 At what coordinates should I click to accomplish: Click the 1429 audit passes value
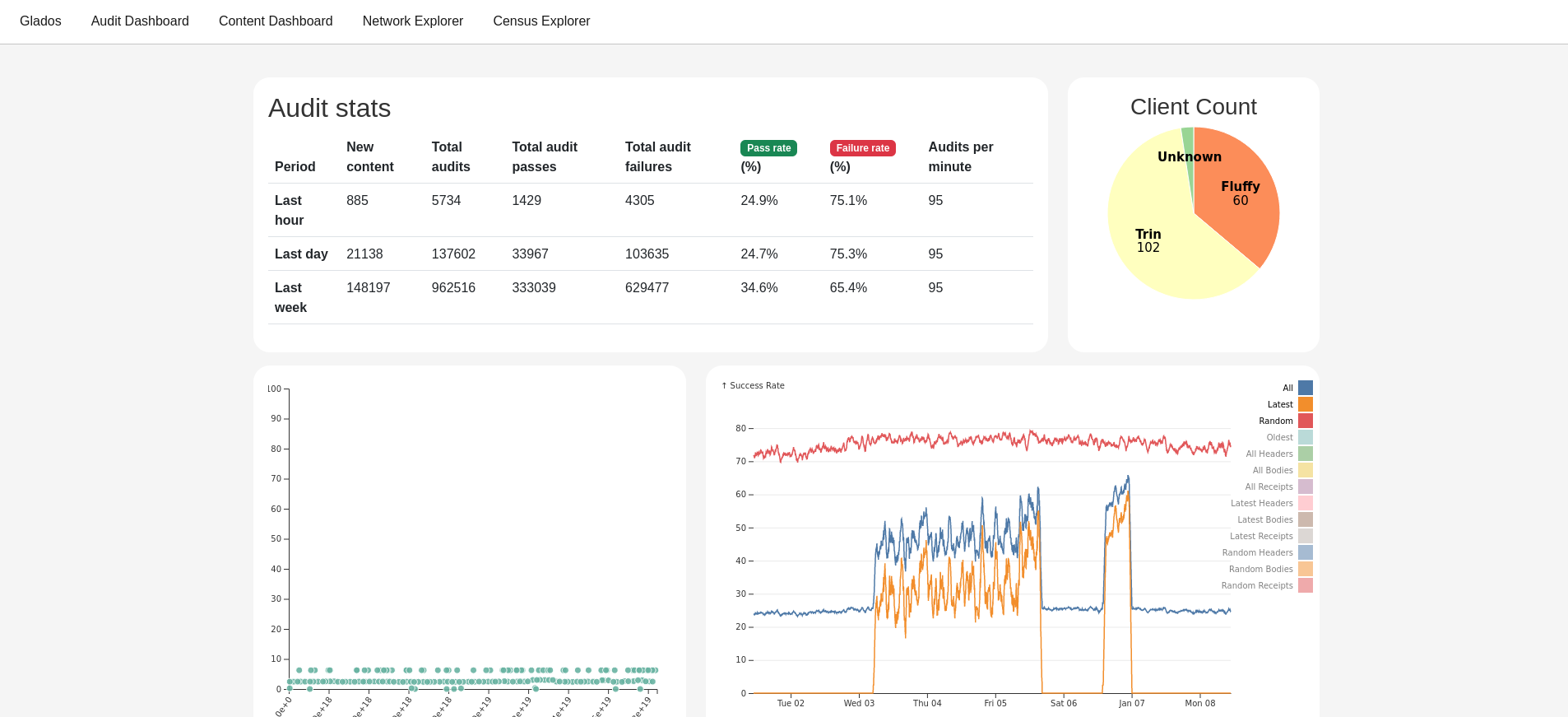point(527,200)
